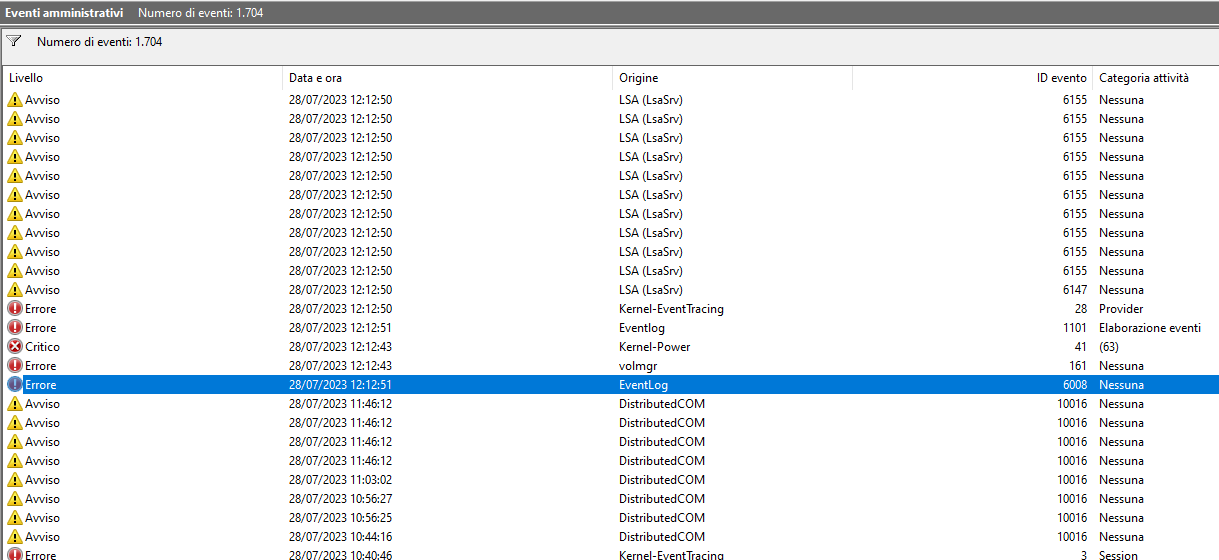Click EventLog source in the 6008 row
1219x560 pixels.
[x=643, y=385]
